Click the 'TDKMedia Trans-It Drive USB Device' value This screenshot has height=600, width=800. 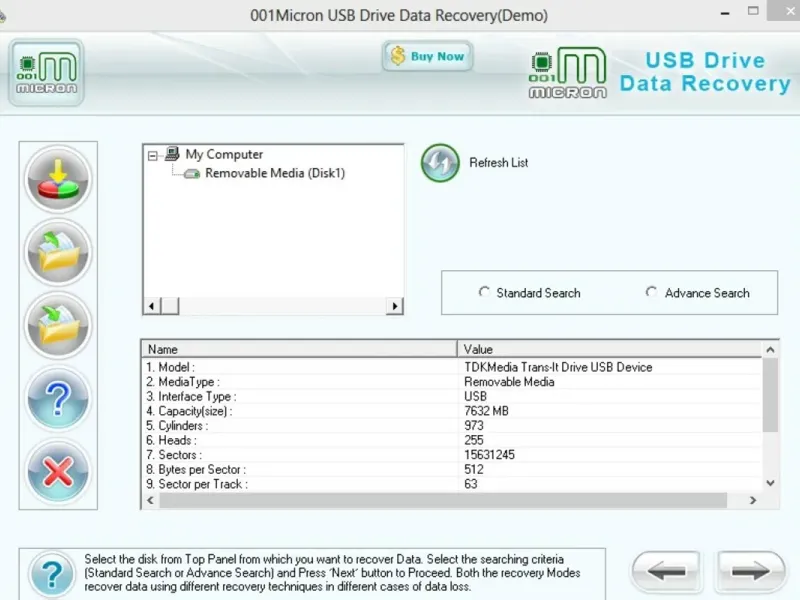[558, 367]
